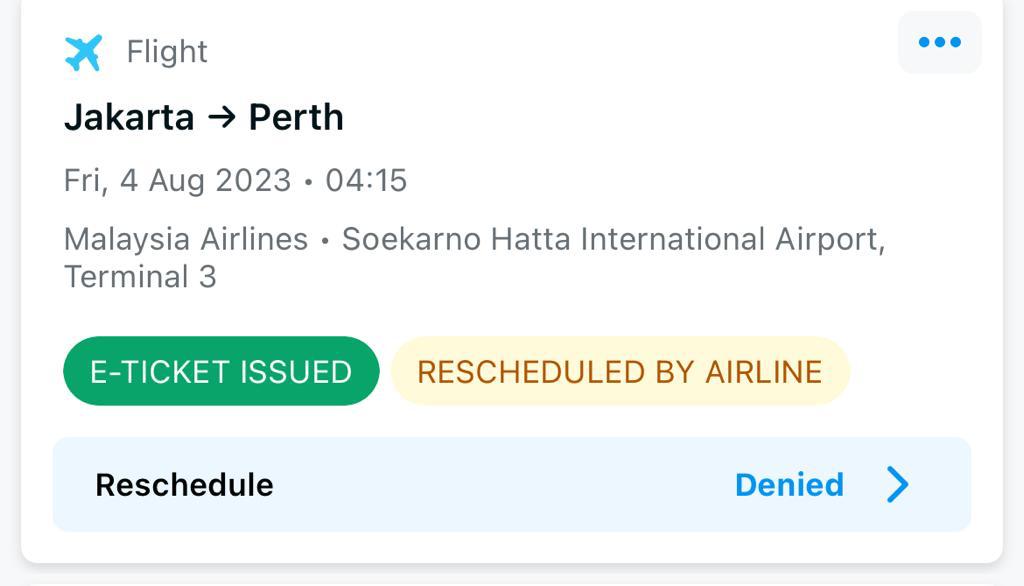
Task: Open the Denied reschedule status link
Action: pos(789,485)
